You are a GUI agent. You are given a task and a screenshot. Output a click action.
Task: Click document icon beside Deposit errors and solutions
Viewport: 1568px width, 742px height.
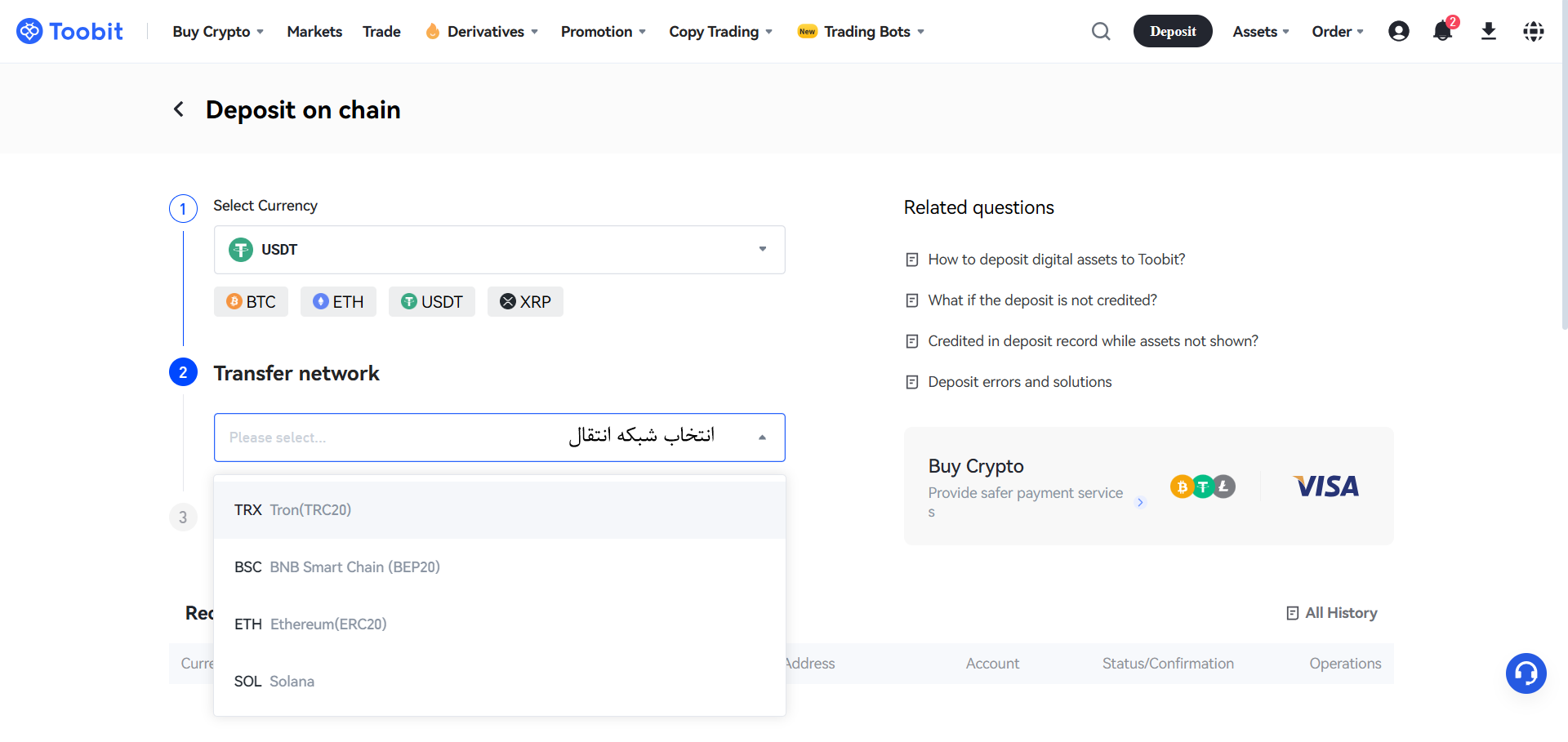tap(912, 382)
